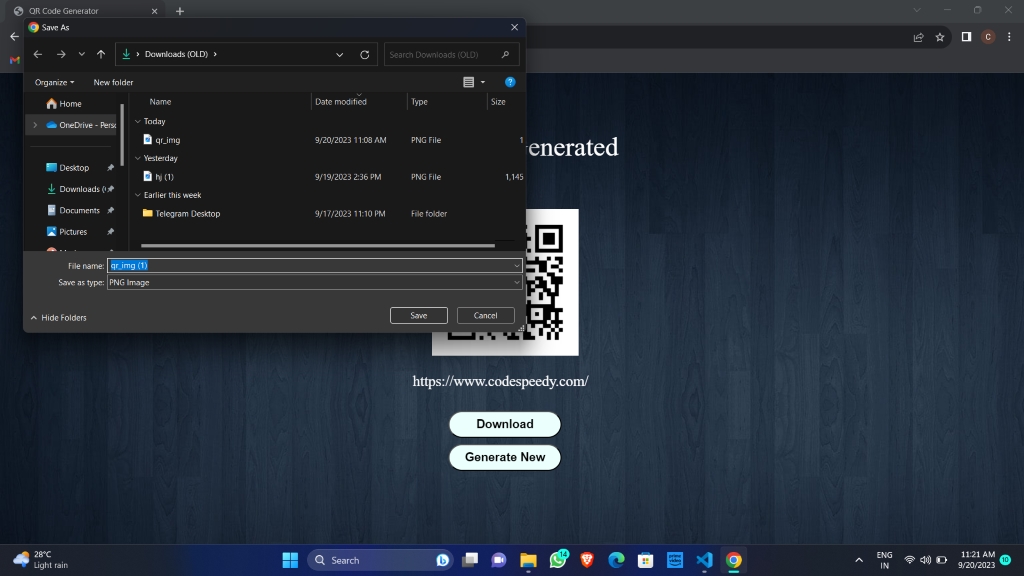Refresh the Downloads (OLD) folder
This screenshot has height=576, width=1024.
364,55
